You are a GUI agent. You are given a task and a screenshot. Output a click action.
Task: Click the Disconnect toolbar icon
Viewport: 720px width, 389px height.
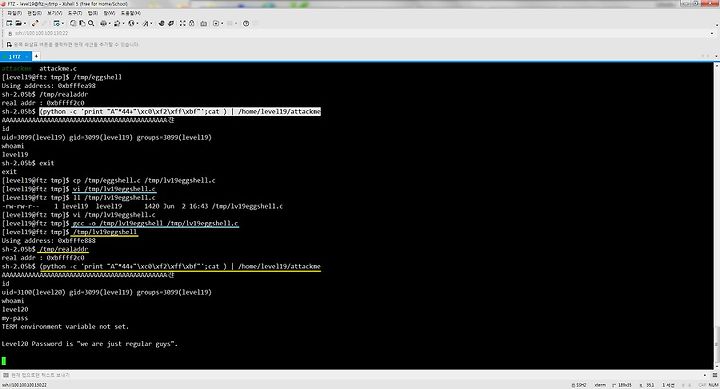(x=35, y=23)
